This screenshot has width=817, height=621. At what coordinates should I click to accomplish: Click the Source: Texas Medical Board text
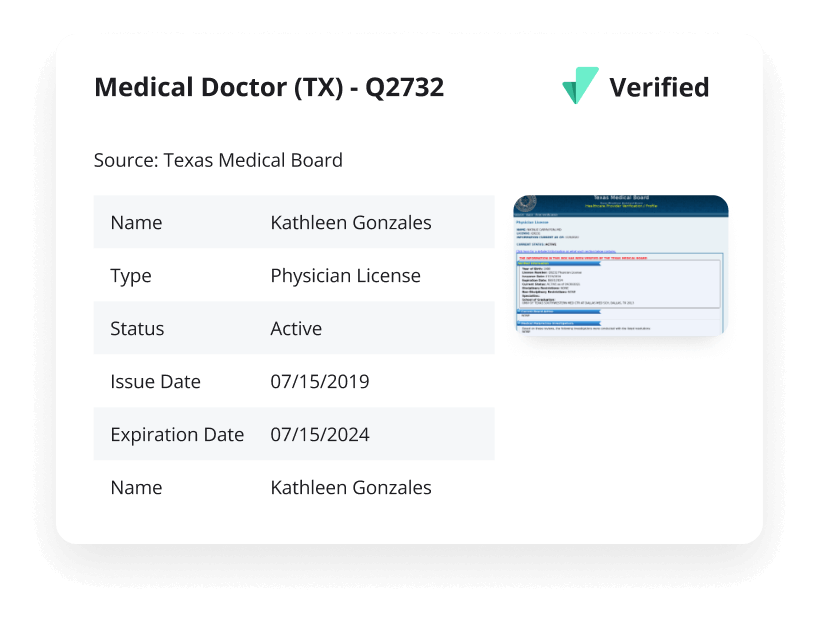(218, 160)
